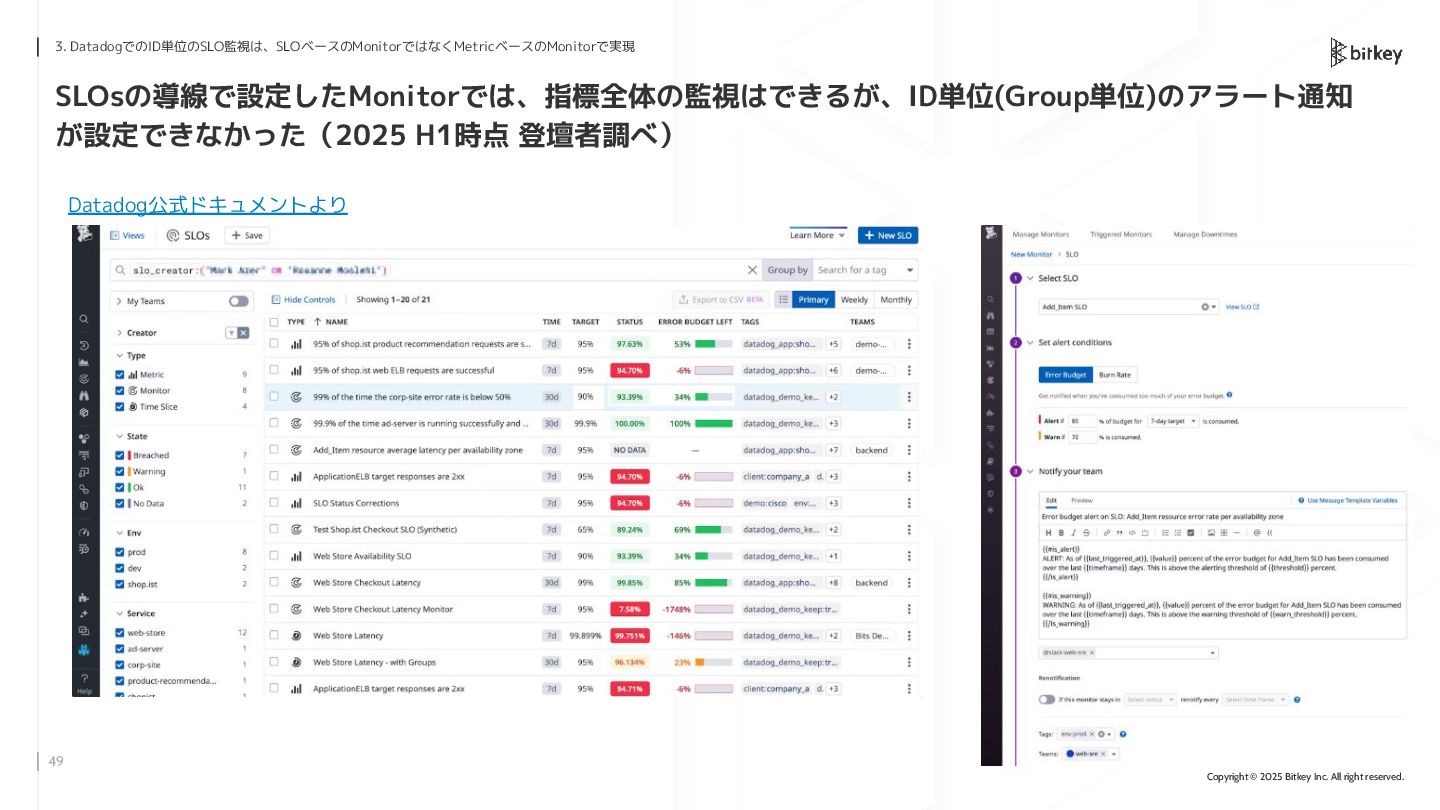Click the NO DATA status badge
The height and width of the screenshot is (810, 1440).
coord(630,450)
